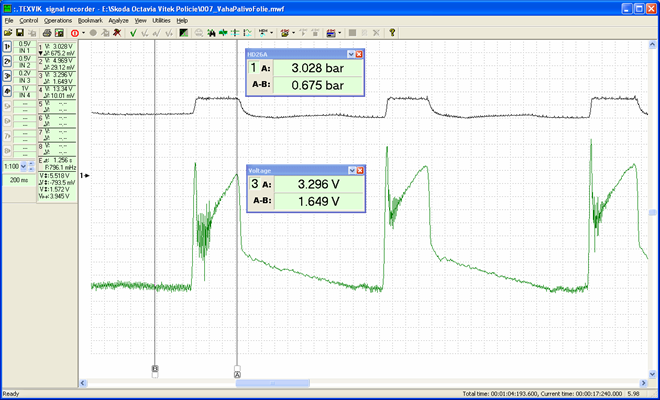Expand the Voltage panel dropdown arrow
The height and width of the screenshot is (400, 660).
point(352,171)
